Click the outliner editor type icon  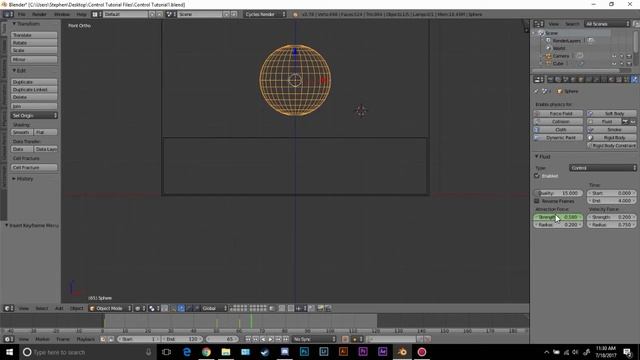(x=539, y=24)
